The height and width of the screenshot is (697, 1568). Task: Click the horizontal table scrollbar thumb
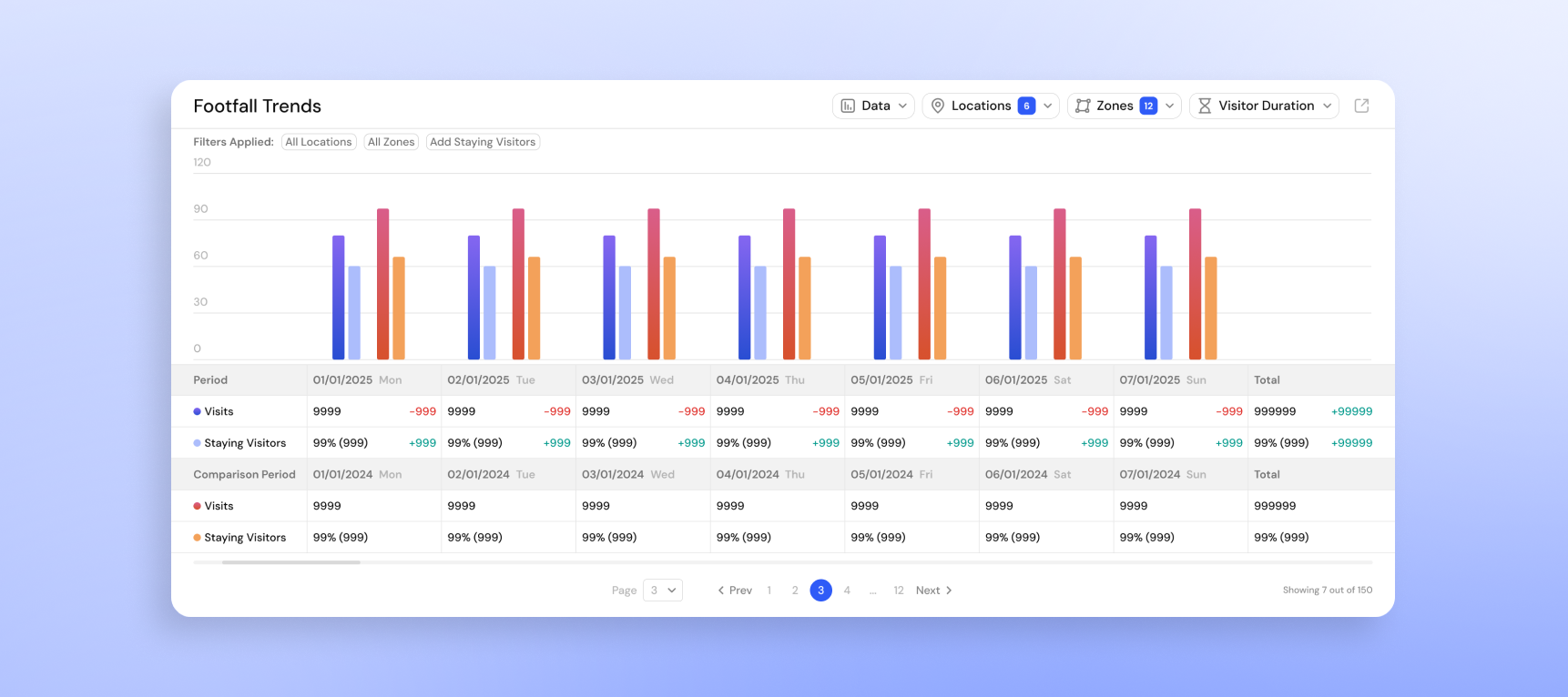pos(291,562)
